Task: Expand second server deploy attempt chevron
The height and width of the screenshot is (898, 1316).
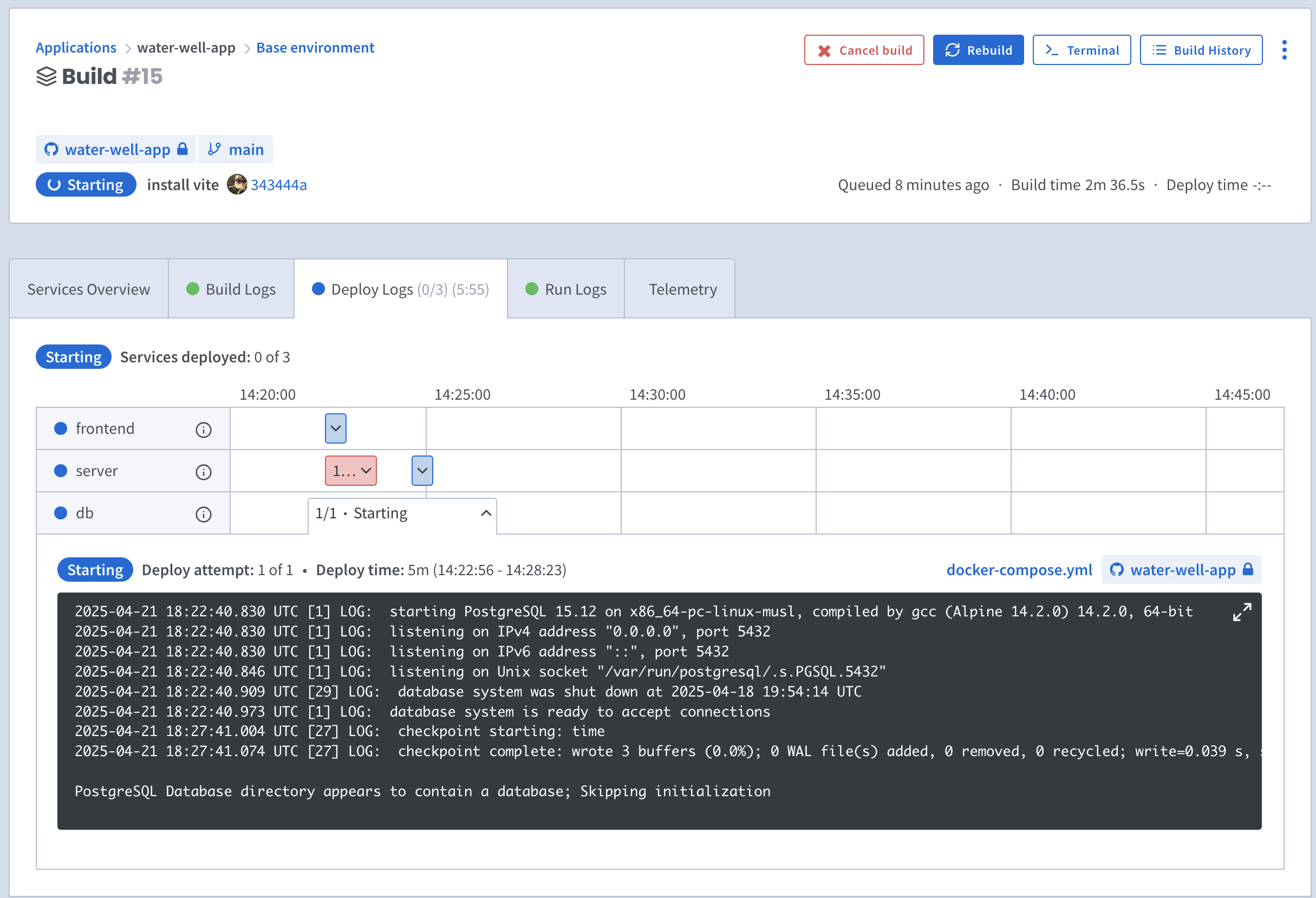Action: (x=422, y=471)
